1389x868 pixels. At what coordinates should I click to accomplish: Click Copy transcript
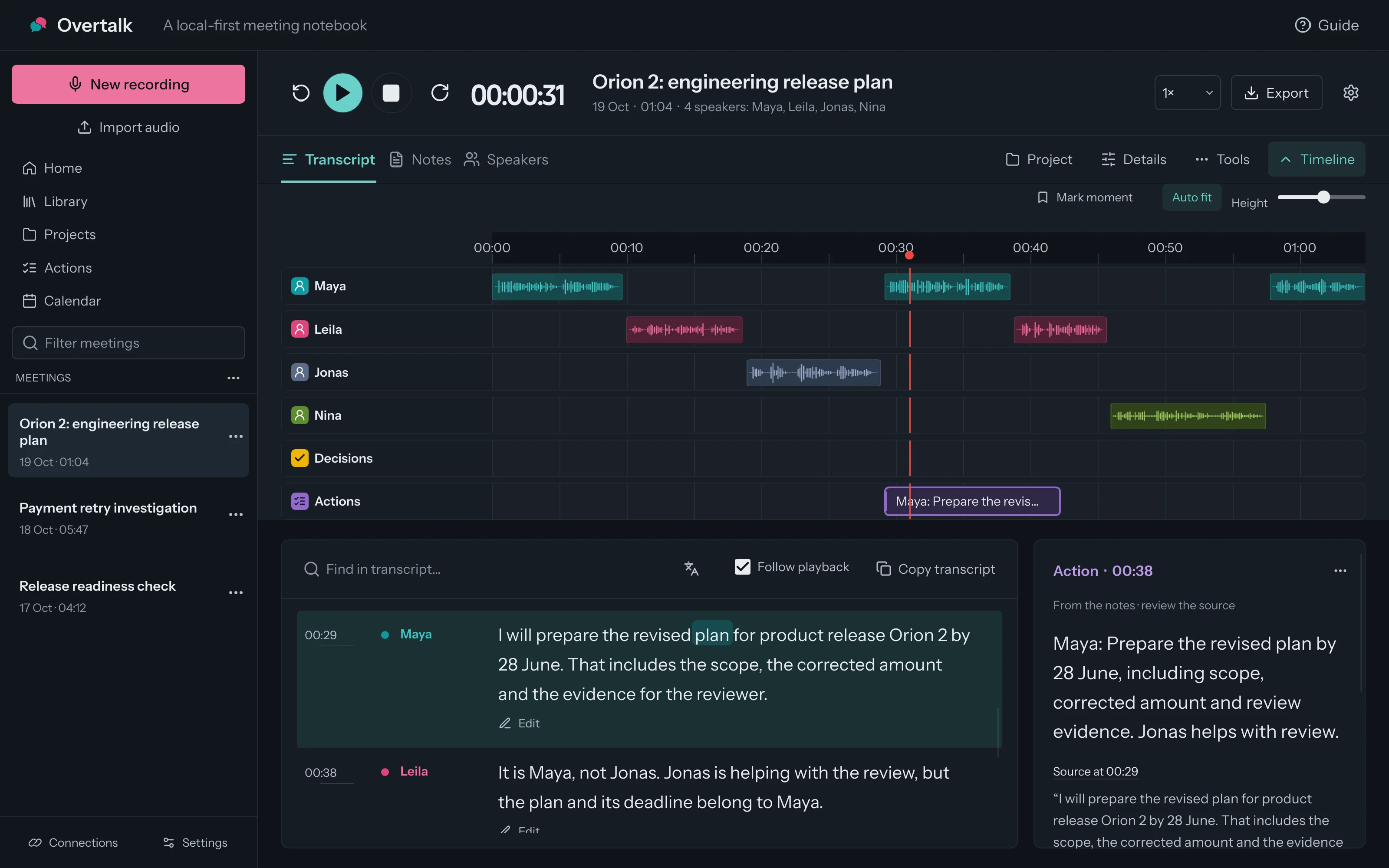[x=935, y=569]
